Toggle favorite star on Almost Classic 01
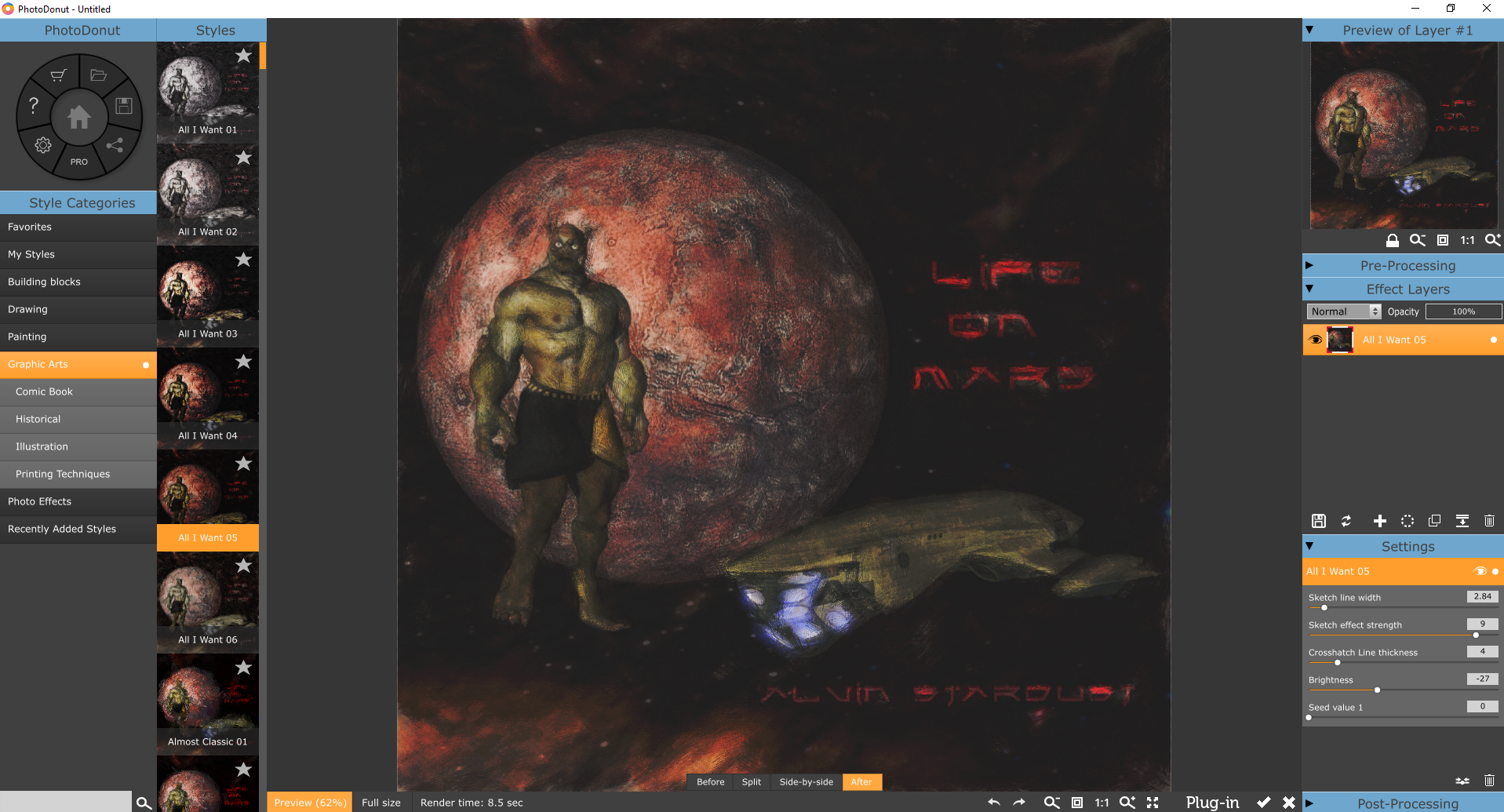 click(244, 668)
